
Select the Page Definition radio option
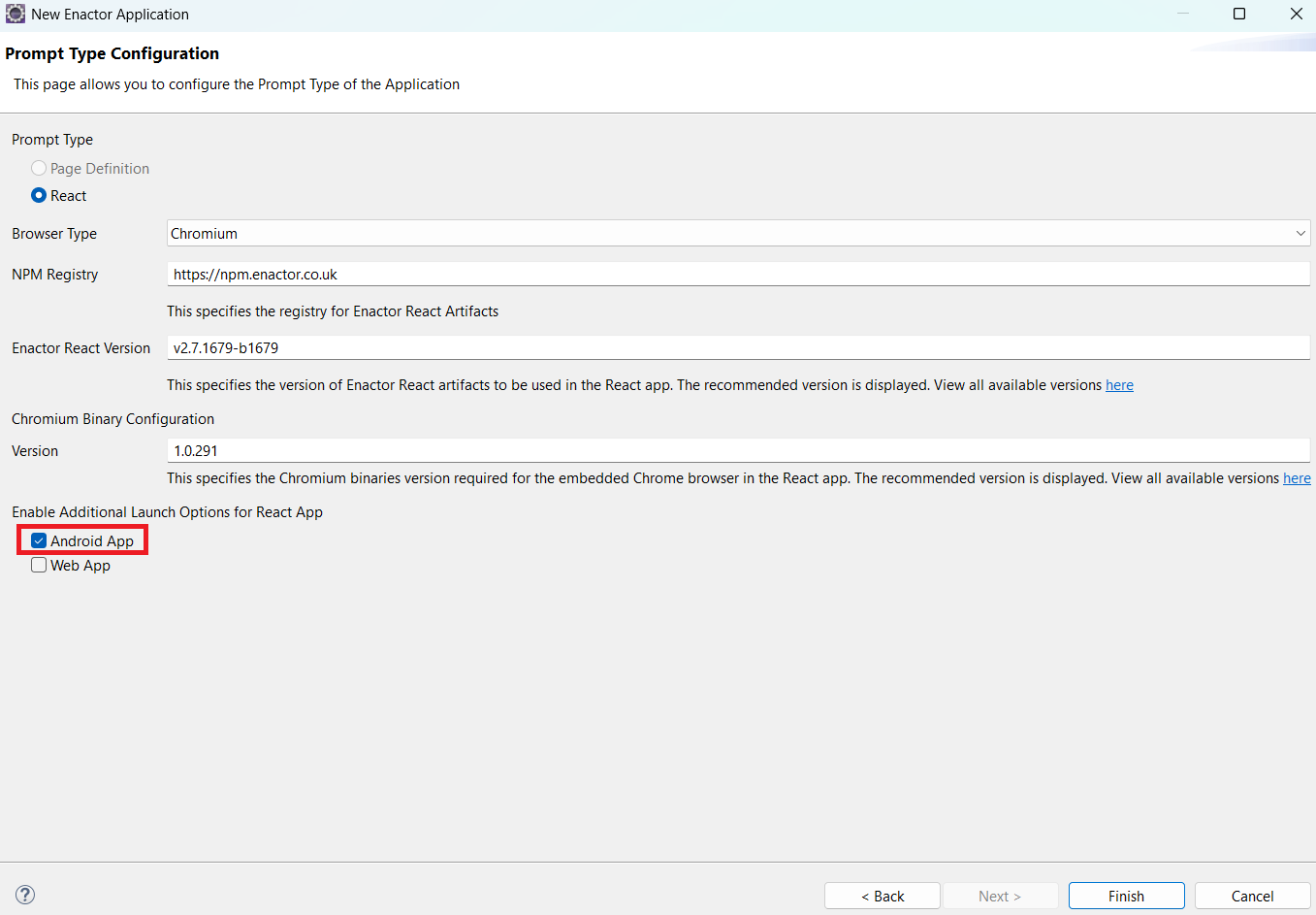tap(39, 168)
